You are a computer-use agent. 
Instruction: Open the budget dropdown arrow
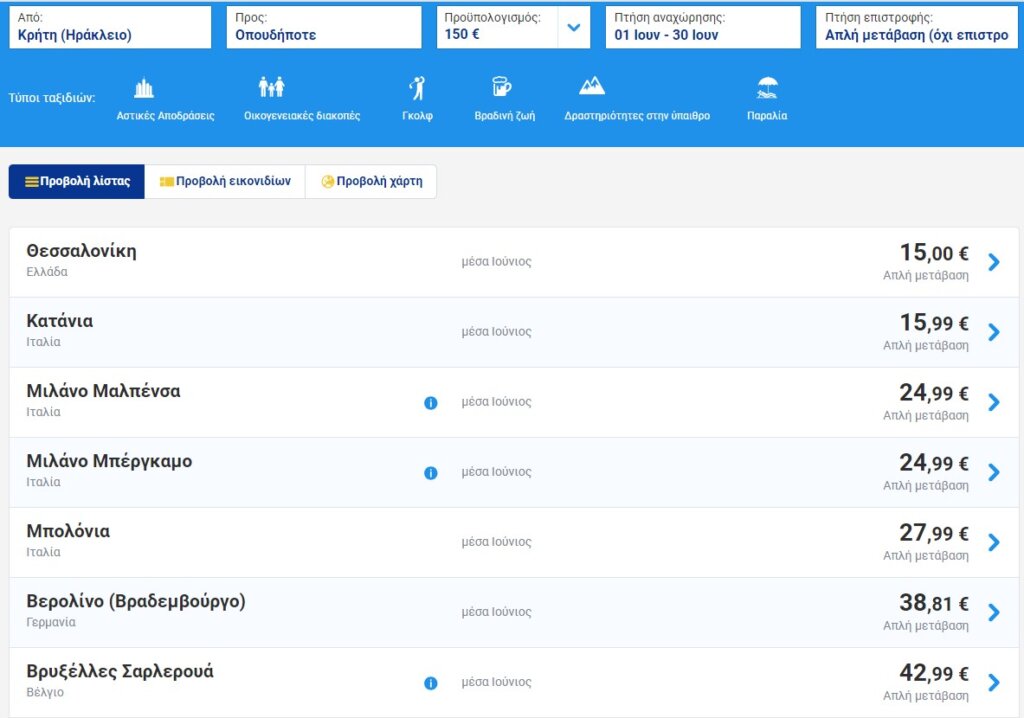coord(573,28)
